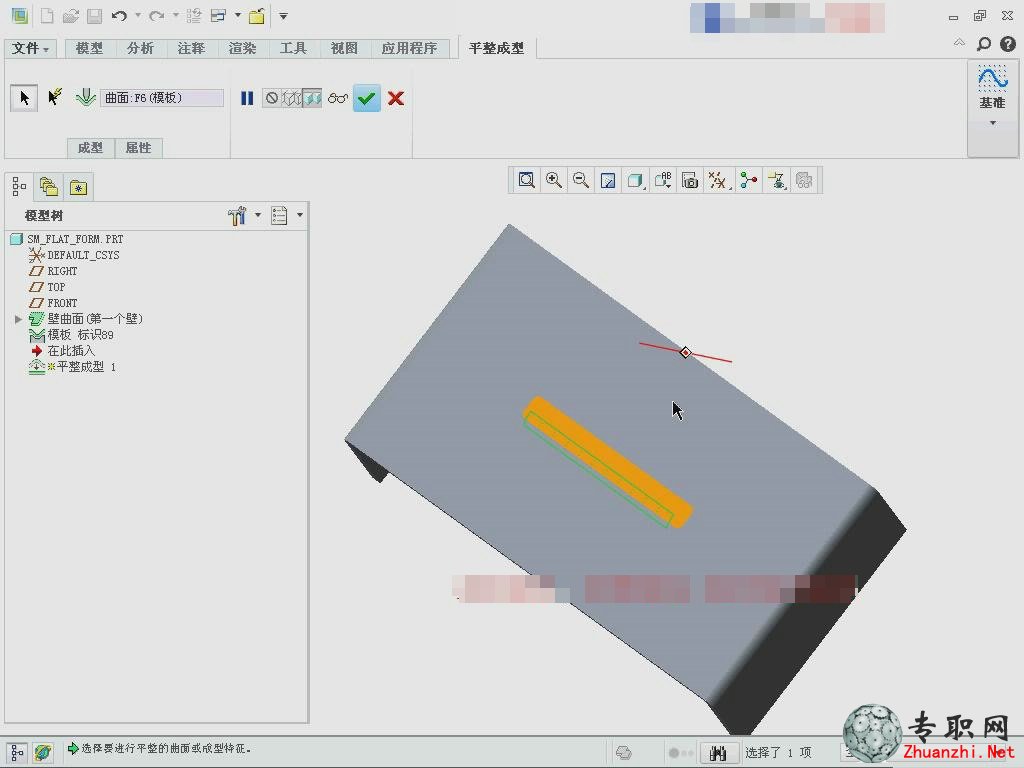Expand the 壁曲面(第一个壁) tree node
Viewport: 1024px width, 768px height.
pyautogui.click(x=18, y=319)
